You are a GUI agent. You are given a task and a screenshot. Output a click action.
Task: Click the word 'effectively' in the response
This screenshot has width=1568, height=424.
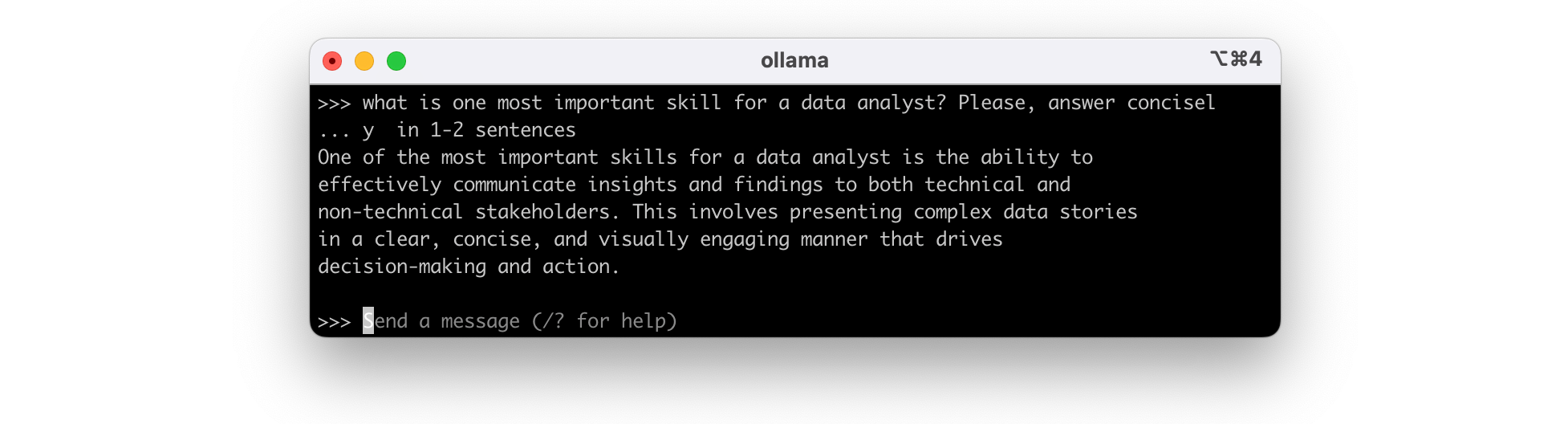[380, 185]
